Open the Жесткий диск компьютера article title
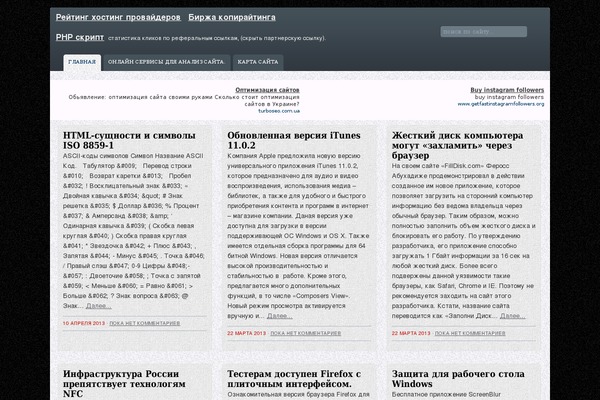Image resolution: width=600 pixels, height=400 pixels. [457, 145]
